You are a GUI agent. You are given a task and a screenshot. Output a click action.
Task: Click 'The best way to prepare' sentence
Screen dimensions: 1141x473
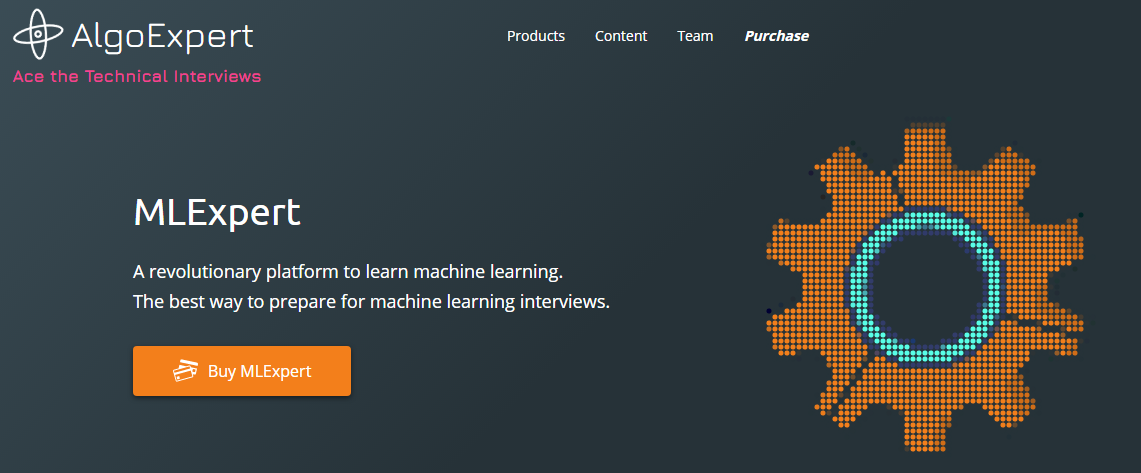371,301
